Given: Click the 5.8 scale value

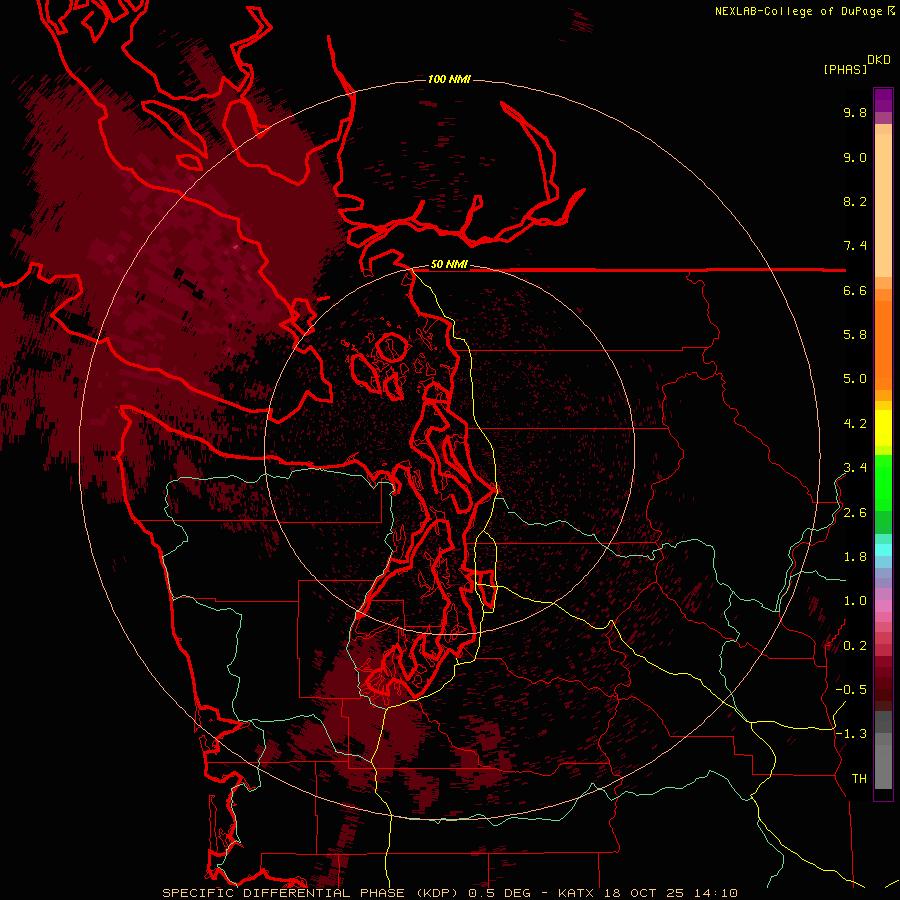Looking at the screenshot, I should (855, 335).
